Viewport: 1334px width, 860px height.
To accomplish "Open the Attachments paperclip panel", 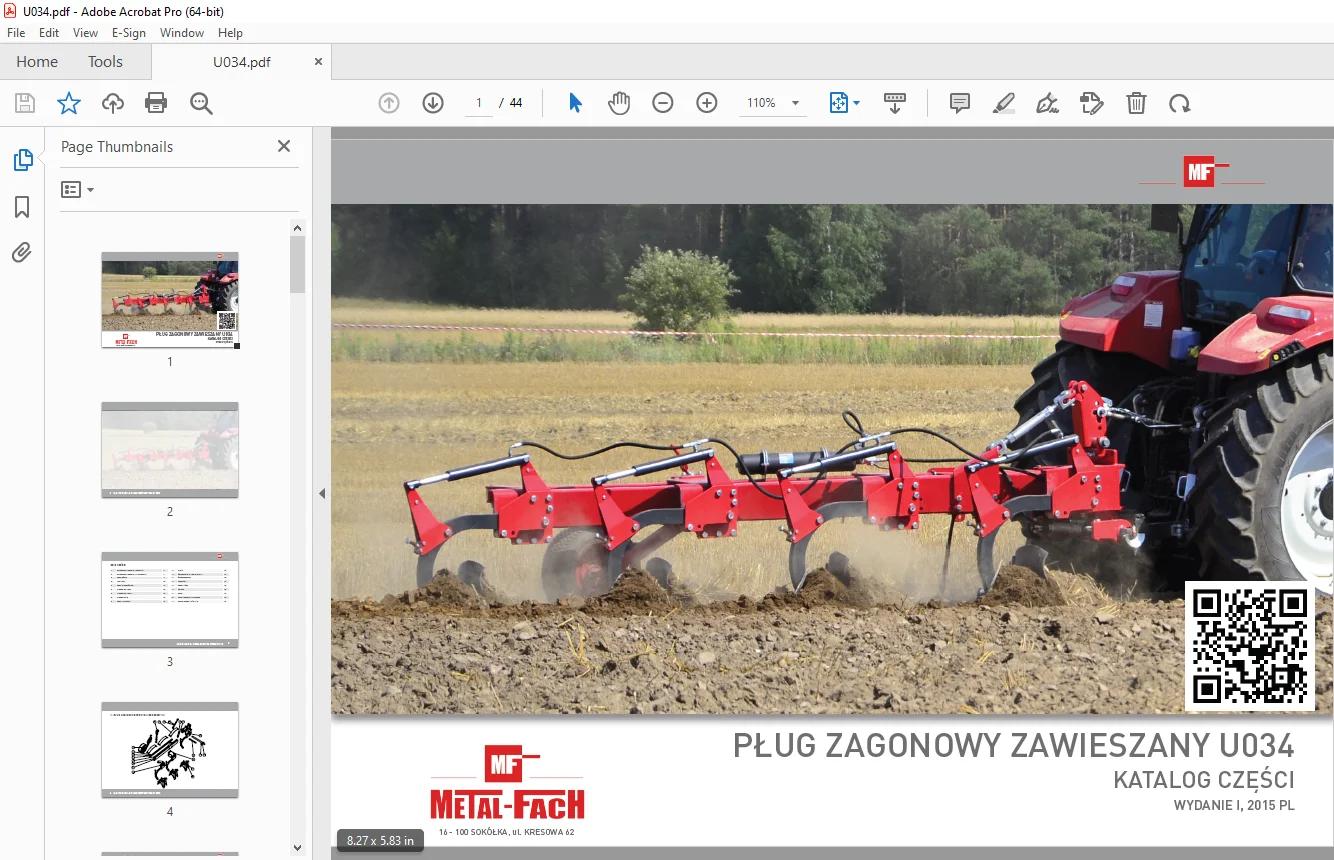I will point(22,253).
